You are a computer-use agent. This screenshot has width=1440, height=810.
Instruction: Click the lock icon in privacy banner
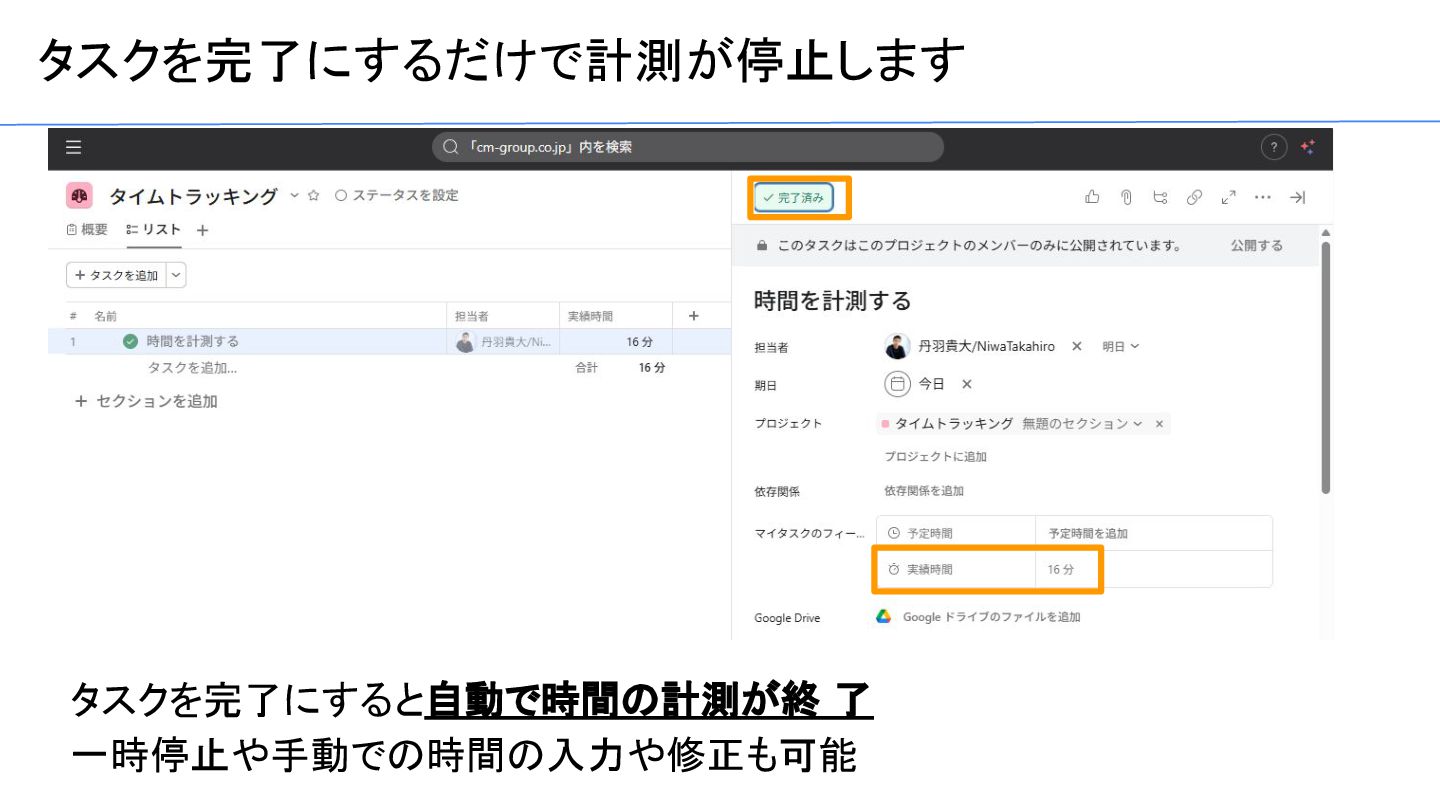click(762, 245)
